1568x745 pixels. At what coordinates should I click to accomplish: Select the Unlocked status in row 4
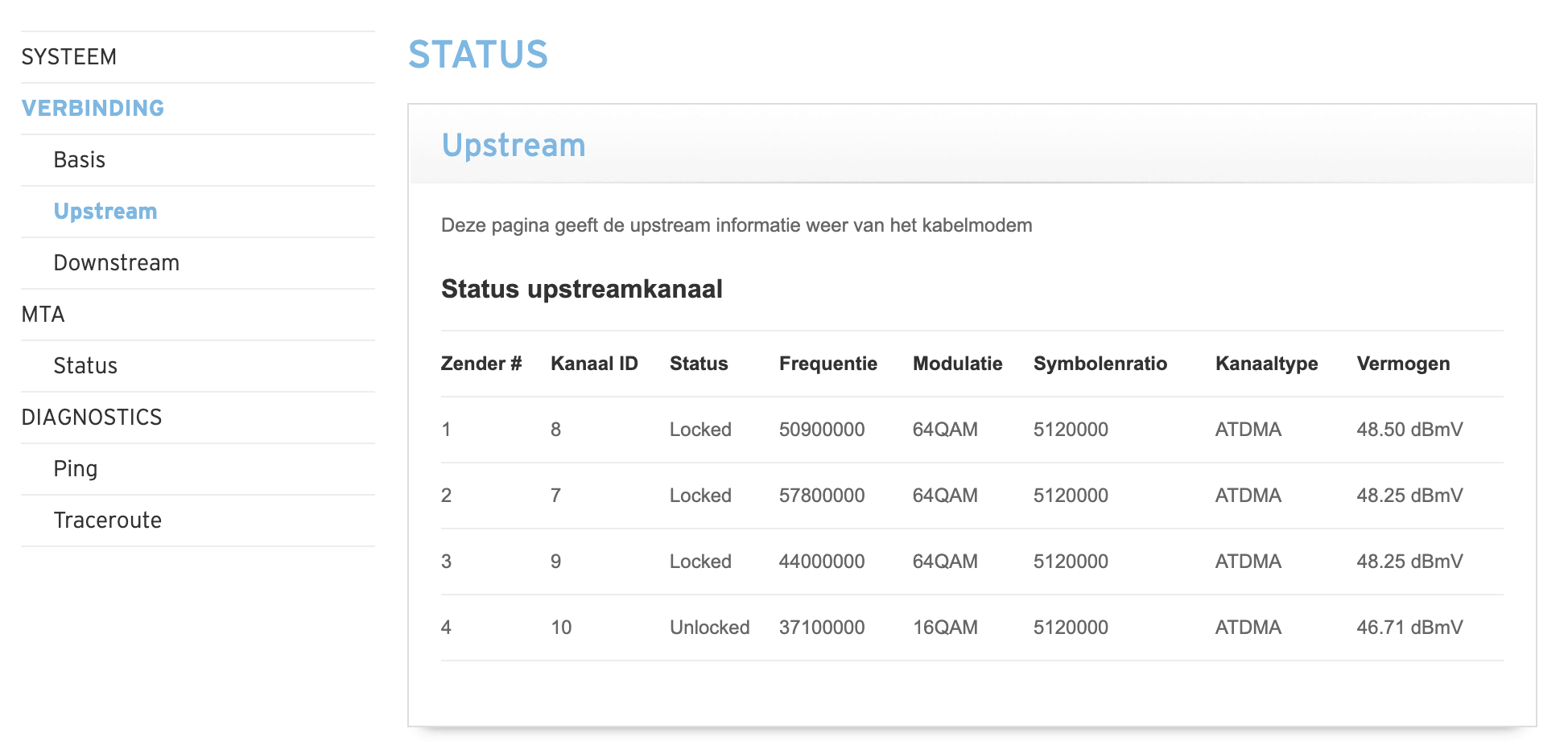click(709, 628)
